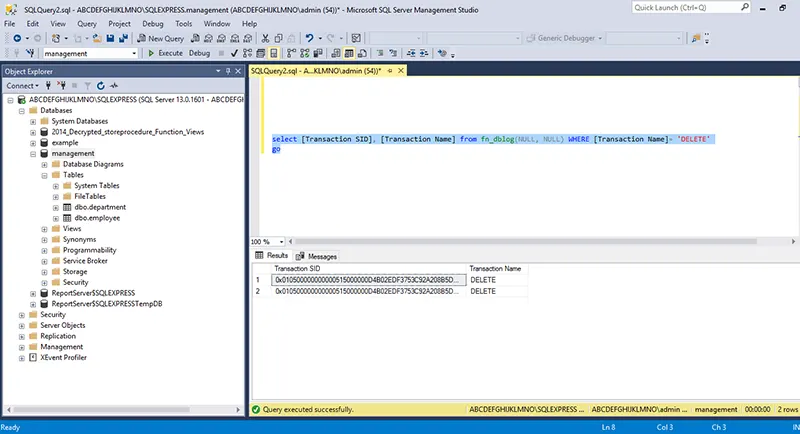Click the Parse checkmark icon
The width and height of the screenshot is (800, 434).
[x=234, y=53]
